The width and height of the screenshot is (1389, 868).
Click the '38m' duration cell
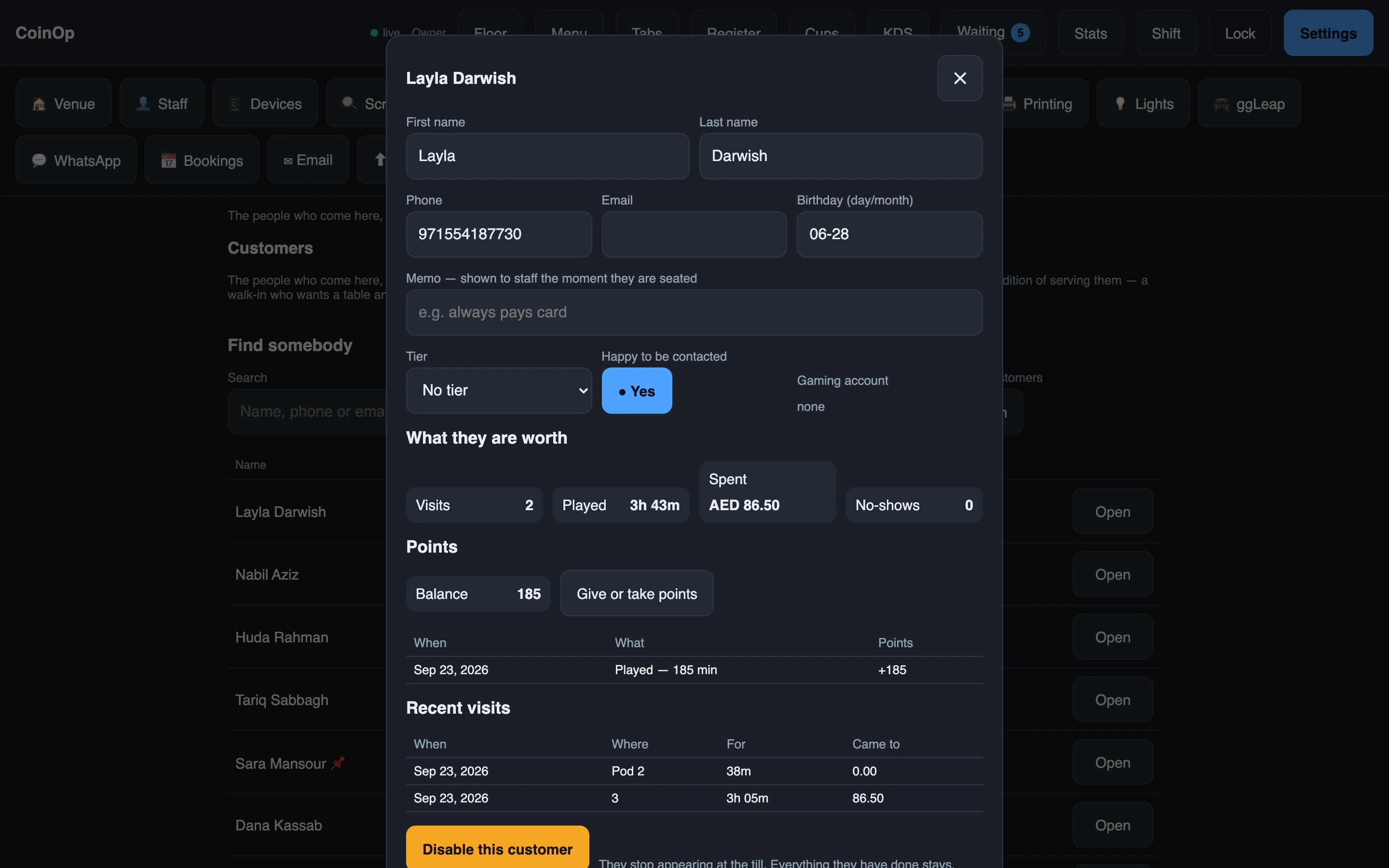coord(738,771)
